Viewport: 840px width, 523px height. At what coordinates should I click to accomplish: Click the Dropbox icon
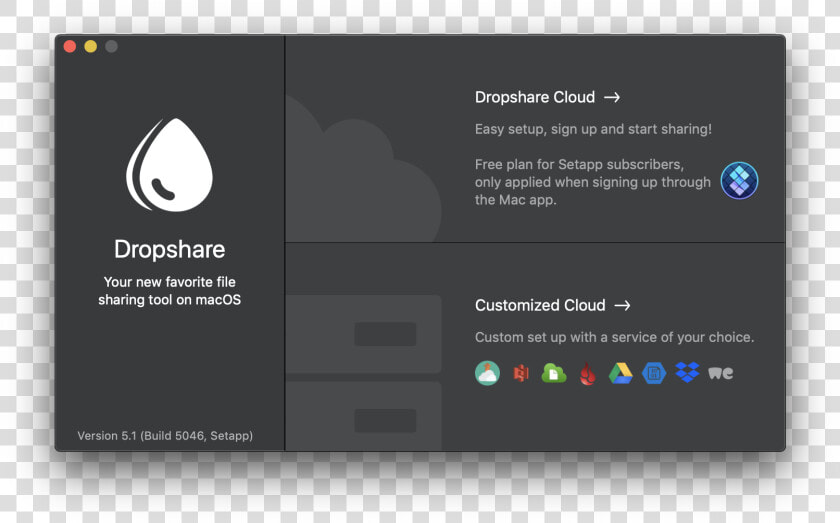(687, 372)
